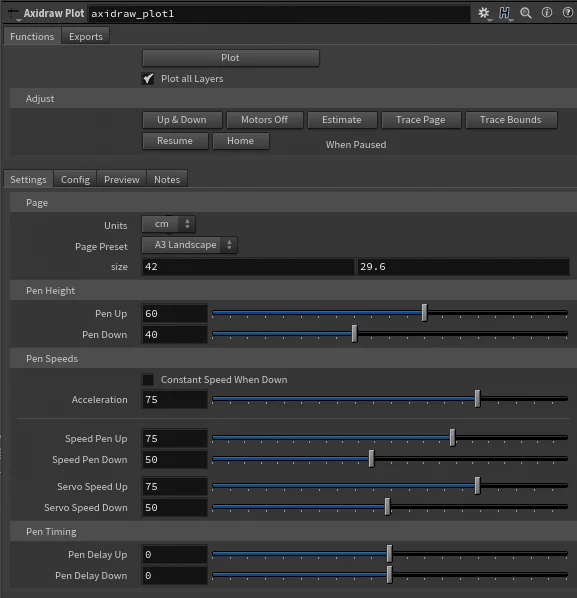Open the node info (i) icon
Screen dimensions: 577x598
547,13
